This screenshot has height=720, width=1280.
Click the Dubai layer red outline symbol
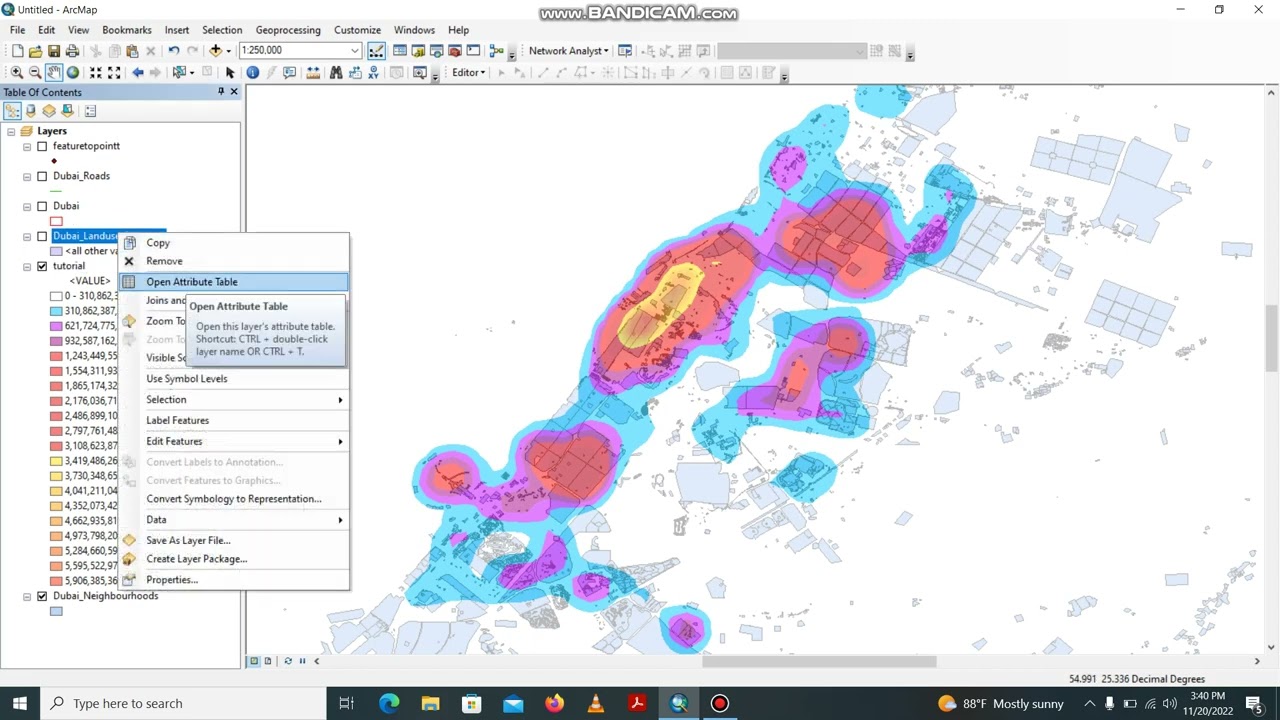56,221
